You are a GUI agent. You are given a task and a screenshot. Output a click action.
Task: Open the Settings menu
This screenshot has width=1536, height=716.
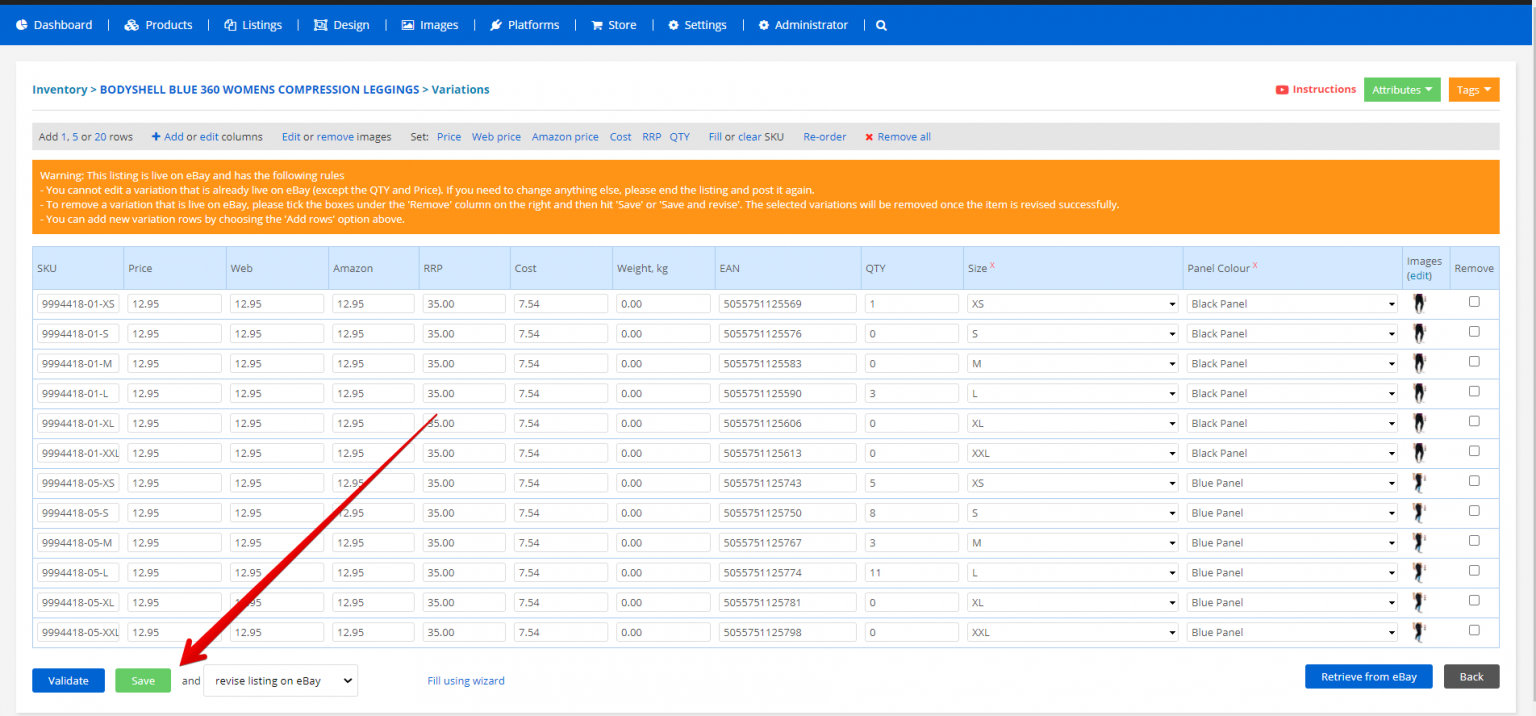click(x=697, y=25)
